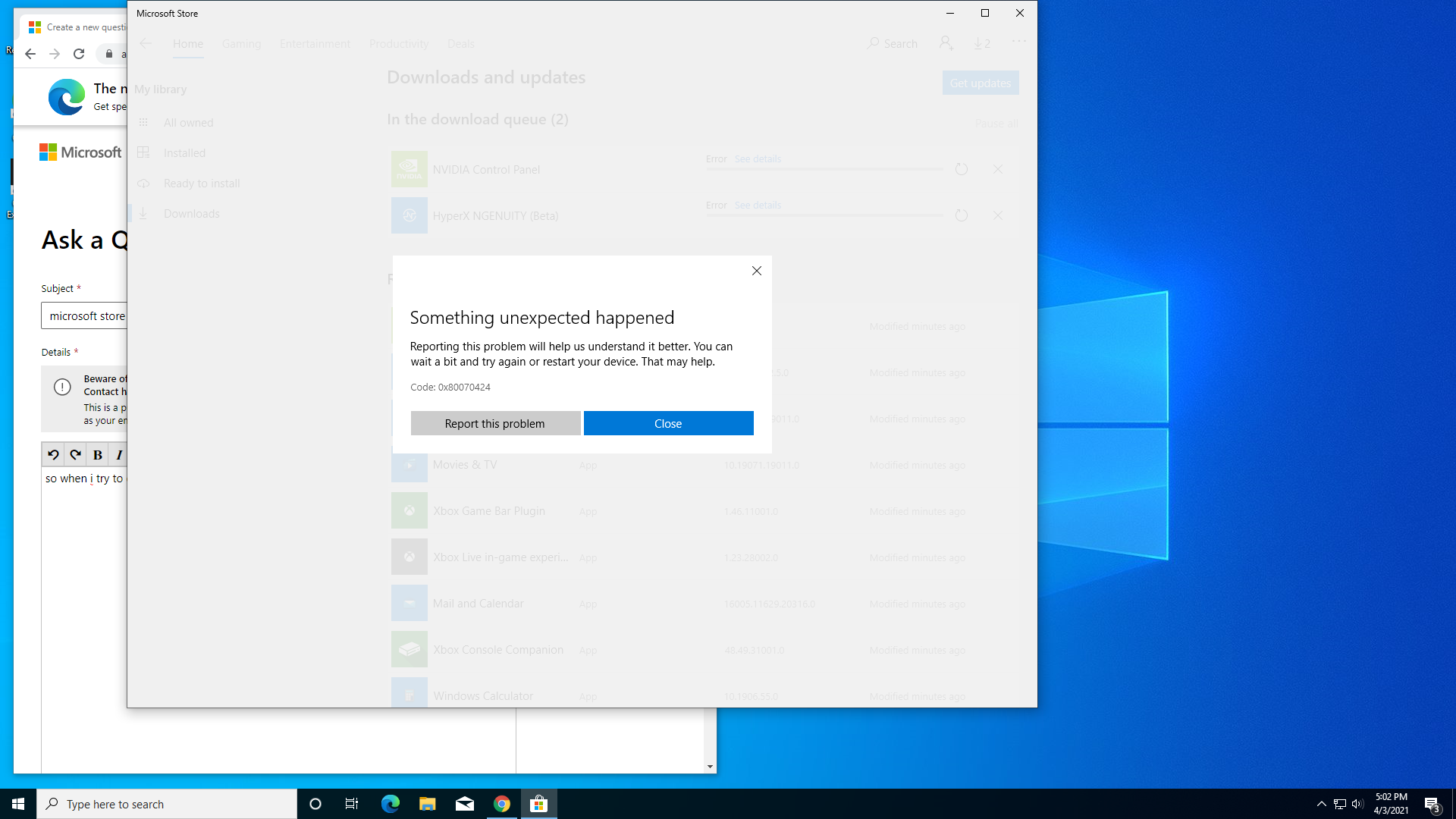Toggle Bold in the browser editor
The height and width of the screenshot is (819, 1456).
point(97,455)
